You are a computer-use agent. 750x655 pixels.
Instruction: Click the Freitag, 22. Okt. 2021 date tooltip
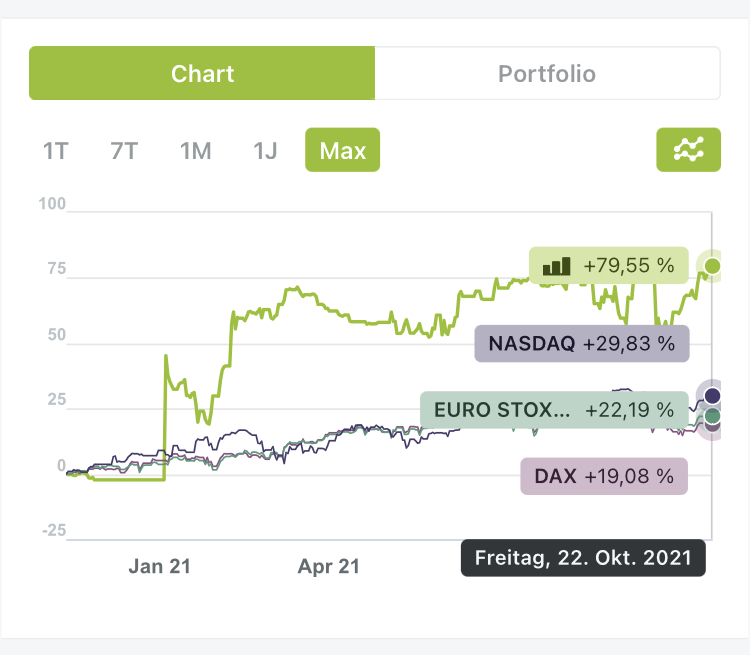pos(583,558)
